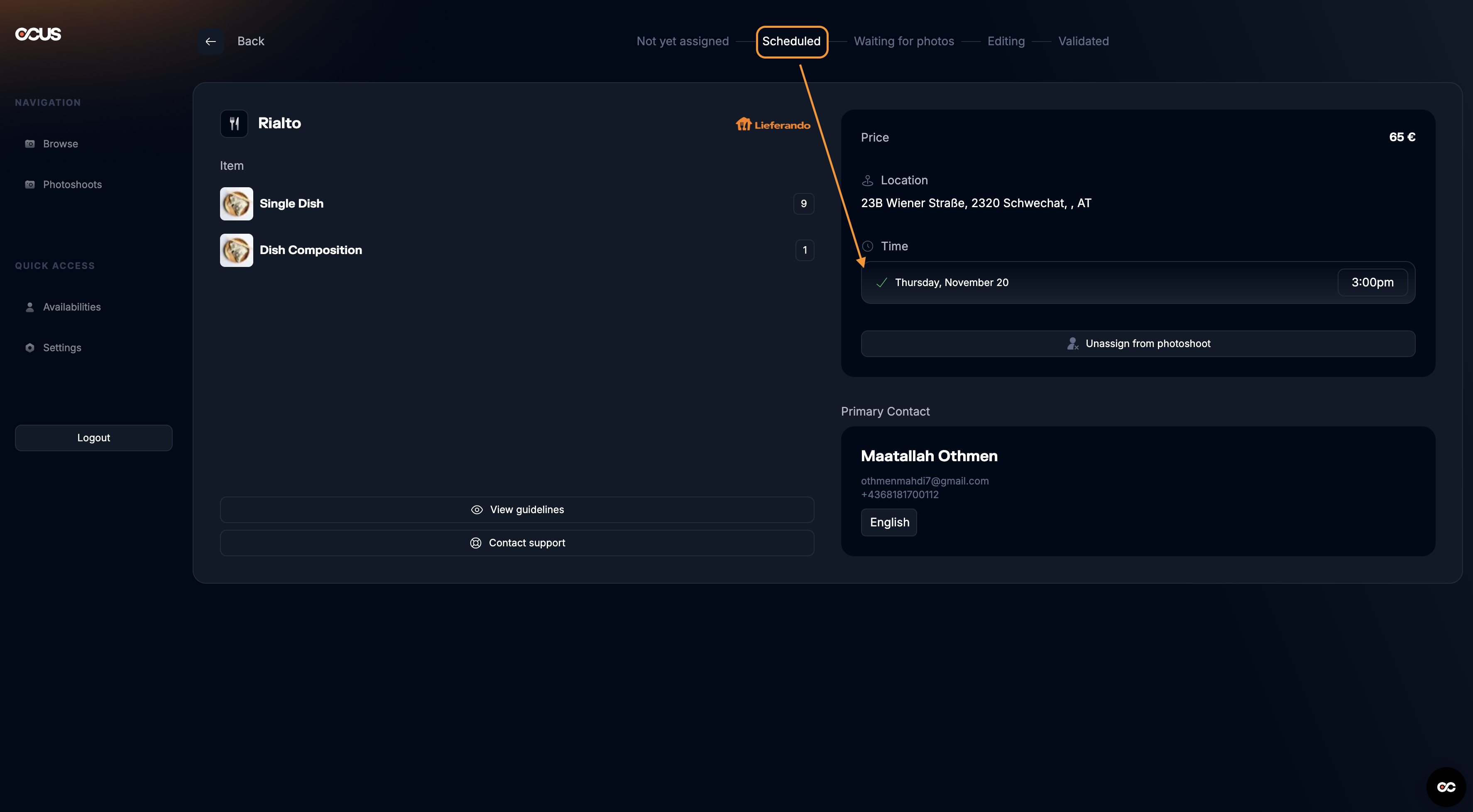Click the Settings gear icon
1473x812 pixels.
[x=30, y=347]
